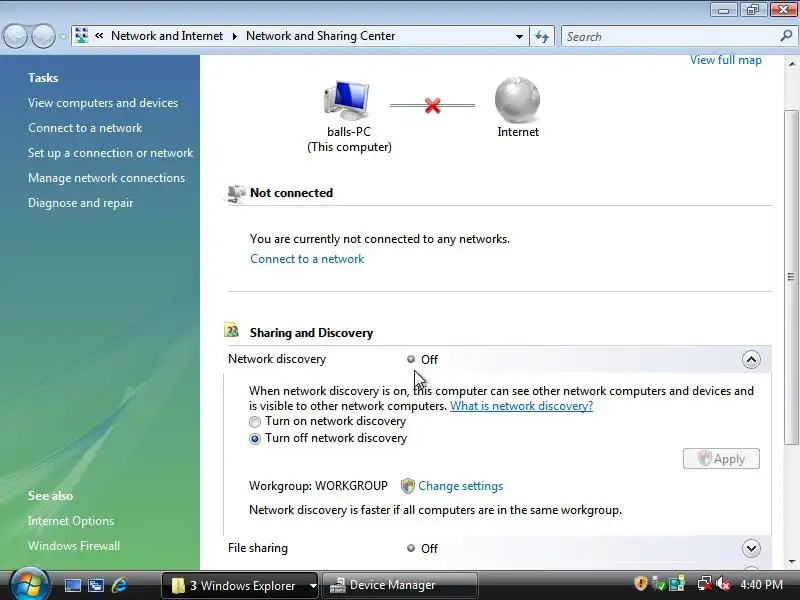The height and width of the screenshot is (600, 800).
Task: Open Set up a connection or network
Action: coord(111,153)
